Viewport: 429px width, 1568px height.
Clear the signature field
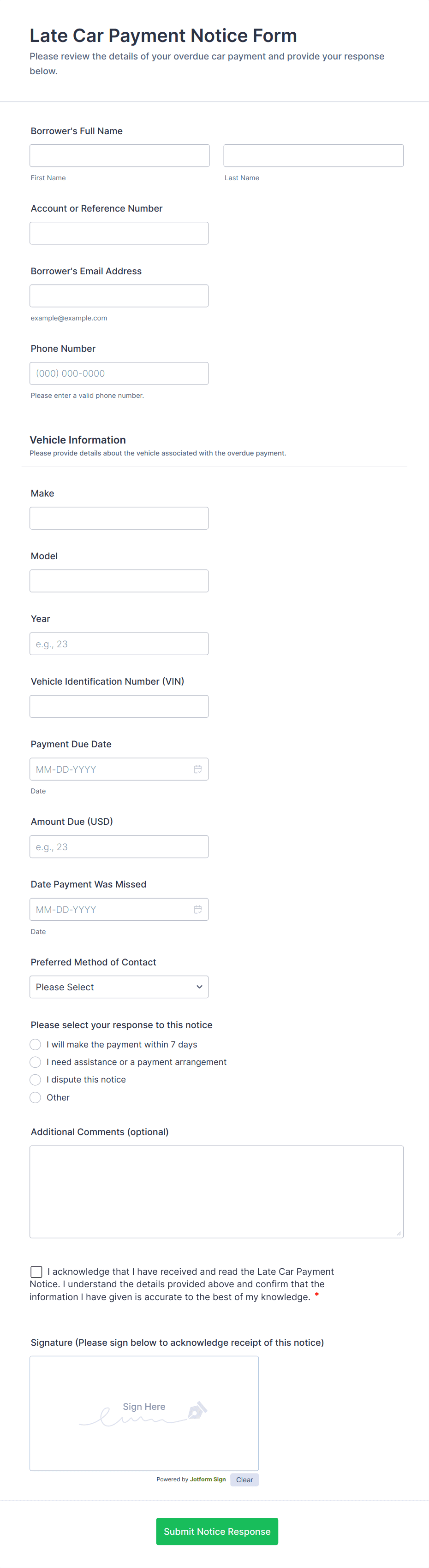244,1480
